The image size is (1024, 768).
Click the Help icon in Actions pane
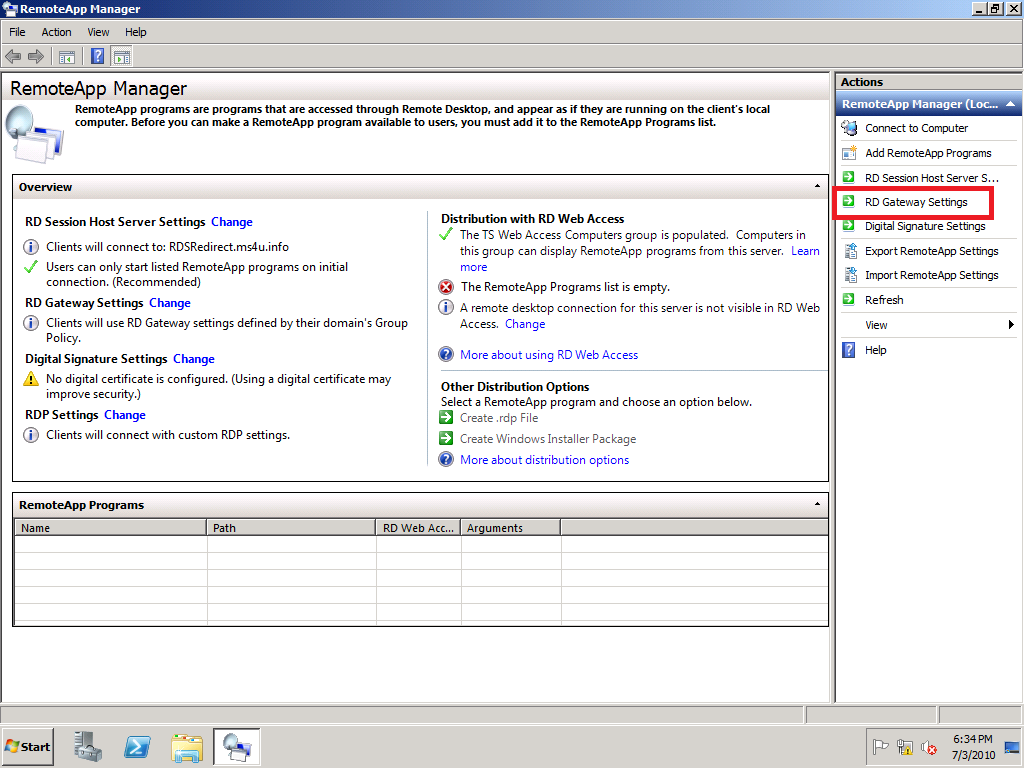[x=848, y=350]
